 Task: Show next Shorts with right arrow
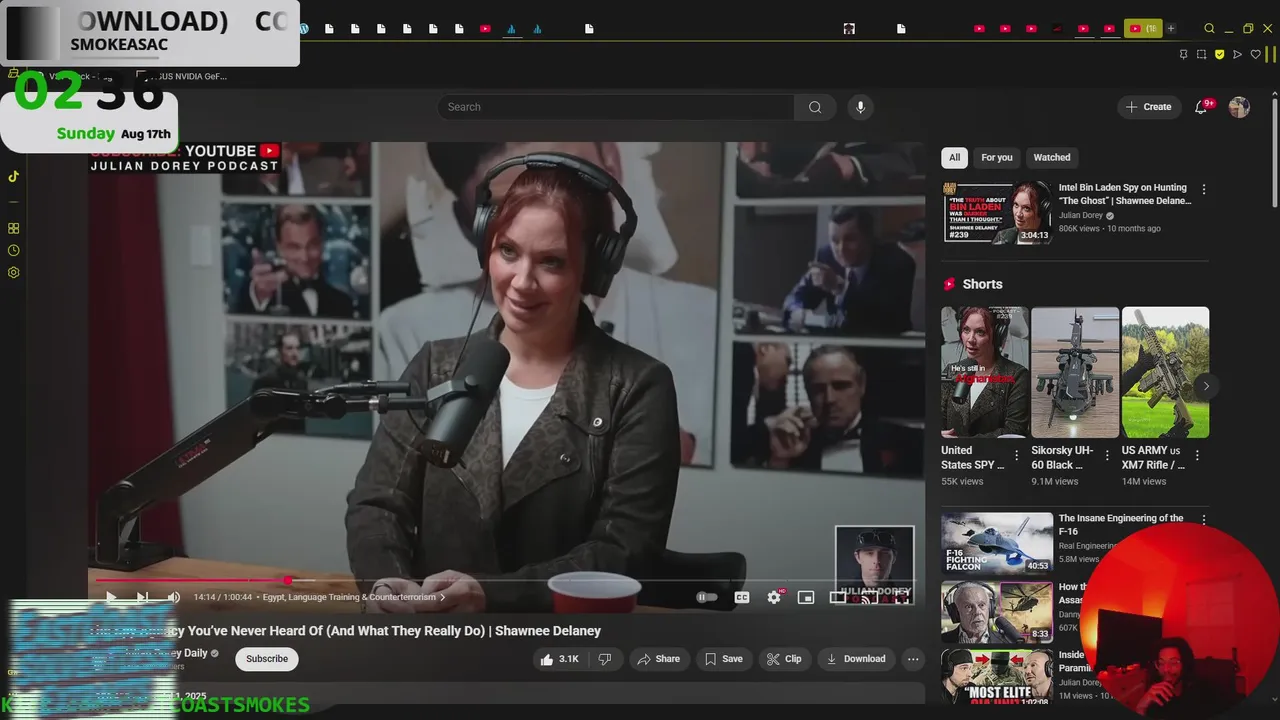(x=1206, y=386)
